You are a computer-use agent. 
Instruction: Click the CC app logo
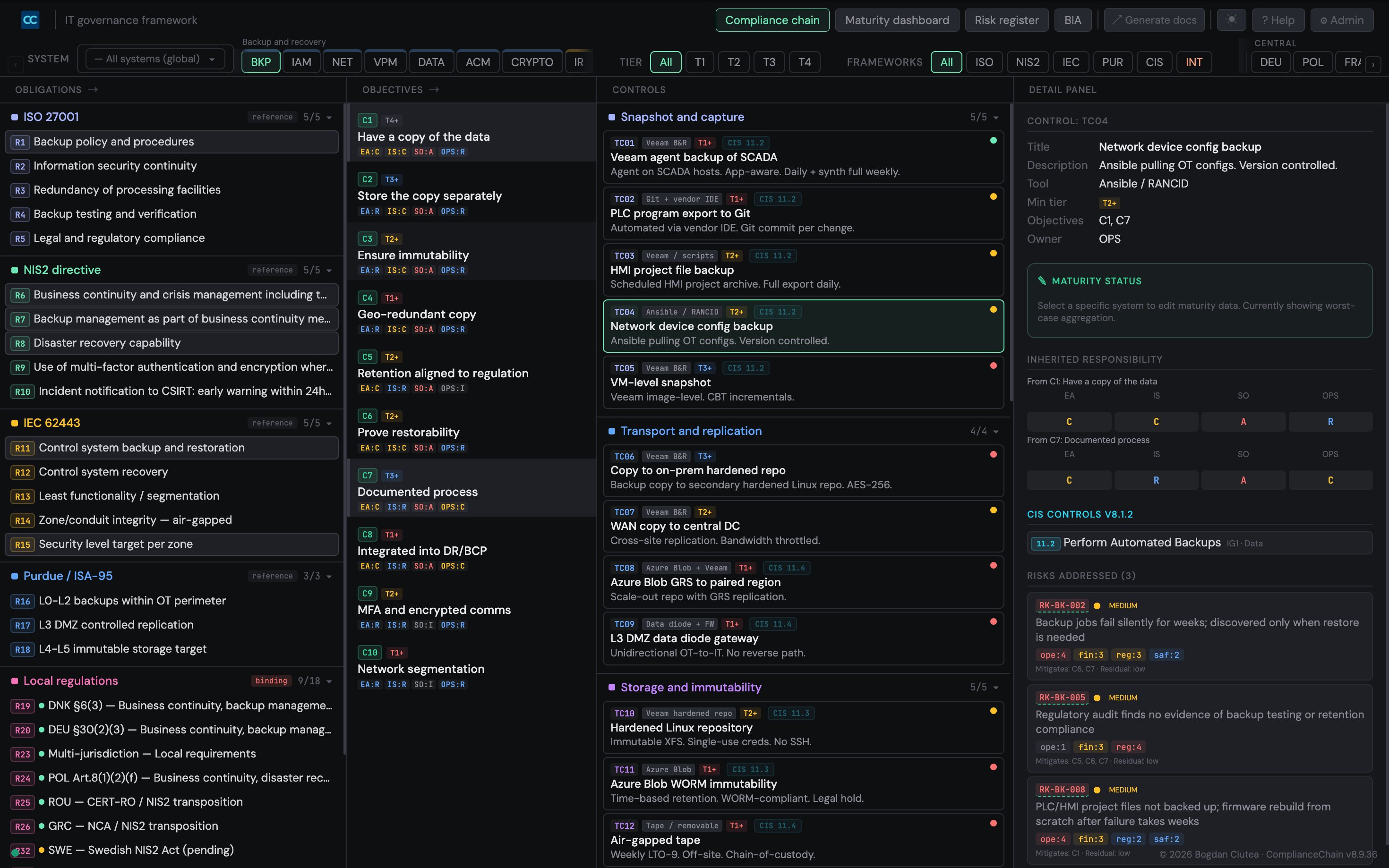30,19
